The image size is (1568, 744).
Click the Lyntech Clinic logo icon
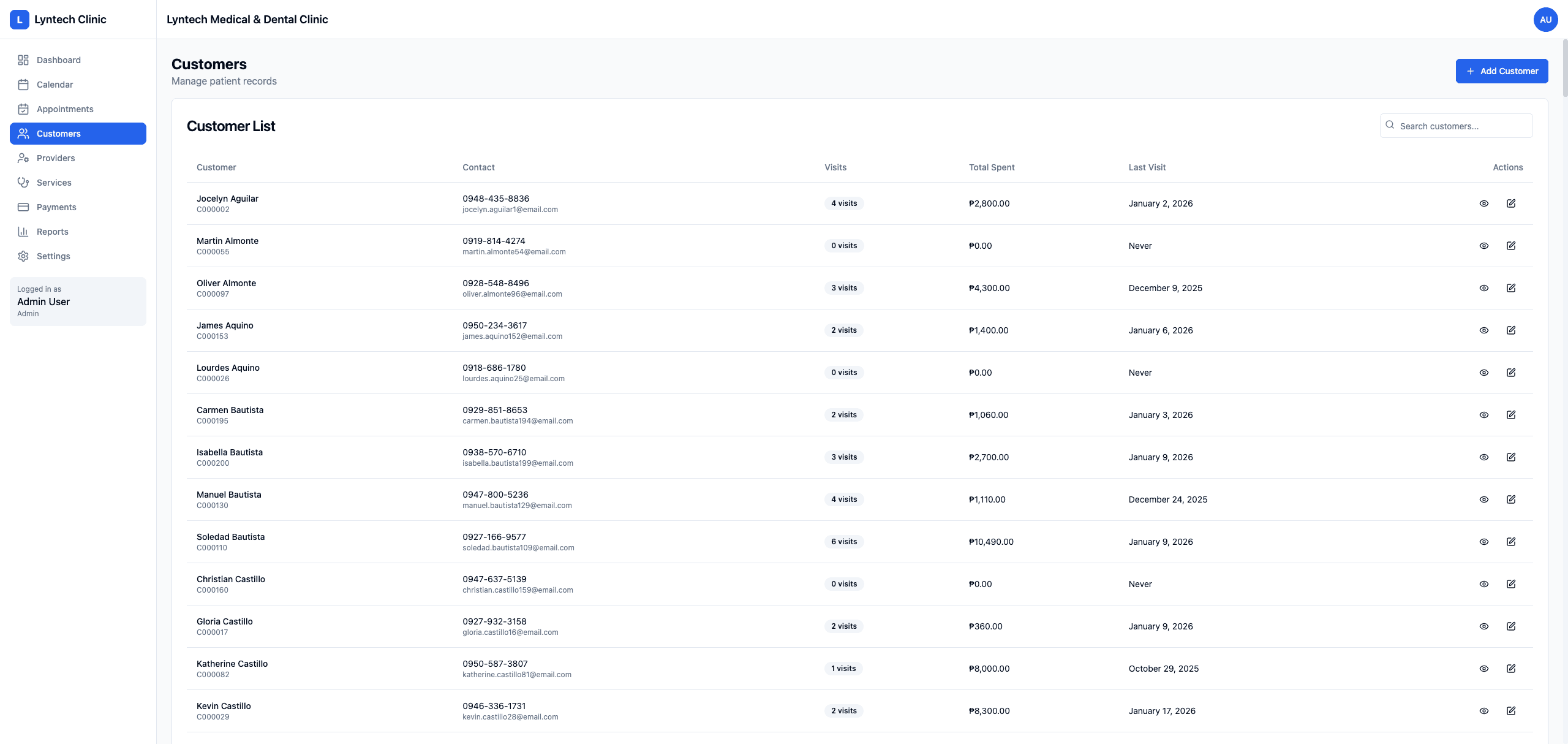20,20
